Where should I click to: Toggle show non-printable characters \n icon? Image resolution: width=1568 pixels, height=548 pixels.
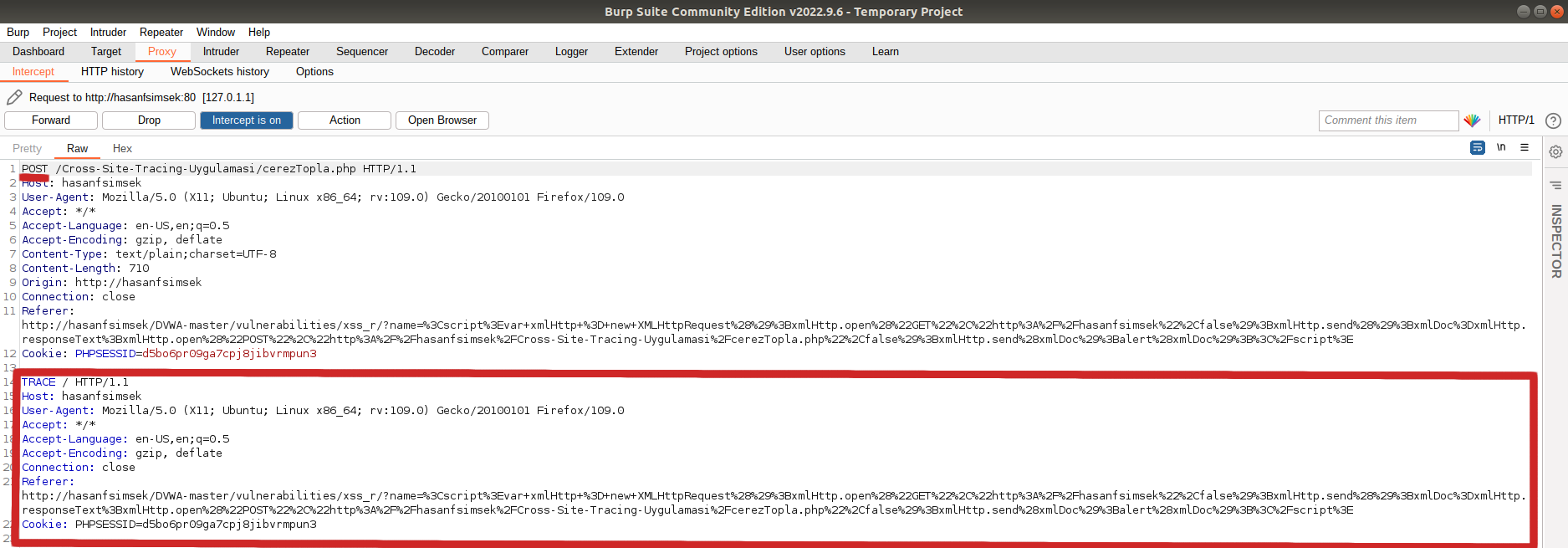pos(1501,147)
